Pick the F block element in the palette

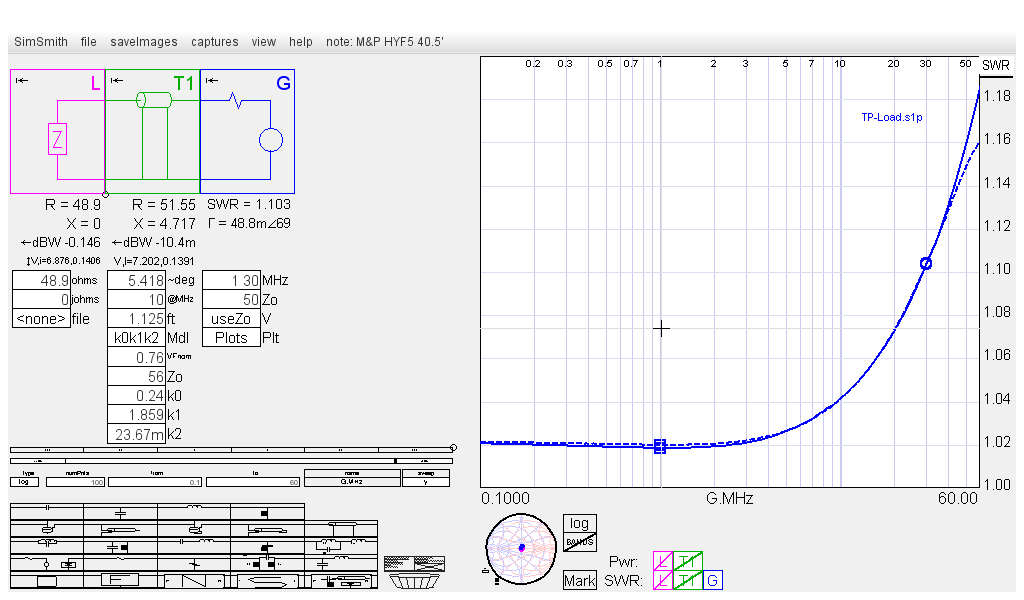point(121,580)
